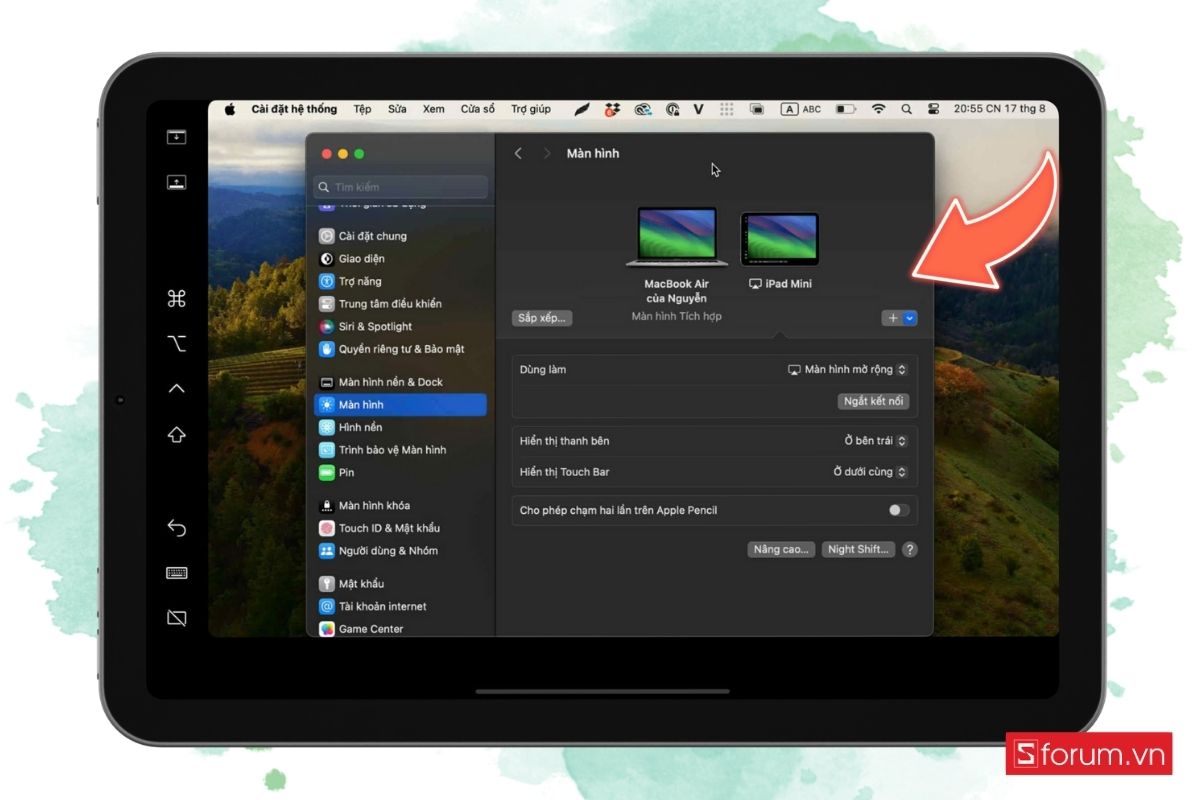This screenshot has width=1200, height=800.
Task: Open Dùng làm Màn hình mở rộng dropdown
Action: 847,370
